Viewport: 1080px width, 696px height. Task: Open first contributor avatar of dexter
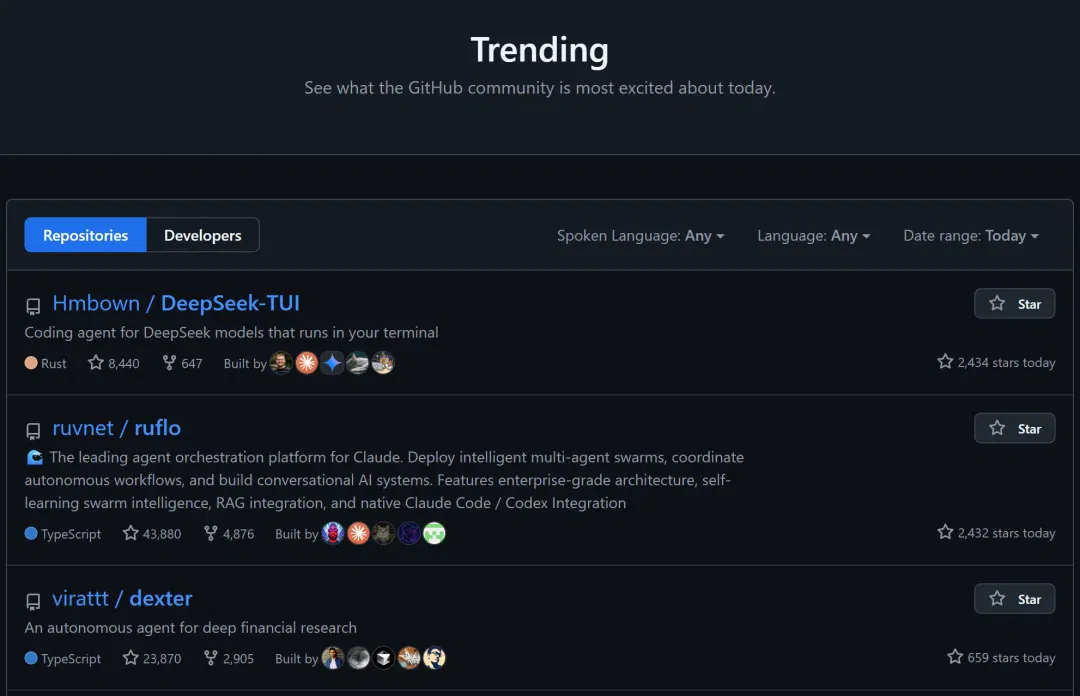(x=333, y=658)
